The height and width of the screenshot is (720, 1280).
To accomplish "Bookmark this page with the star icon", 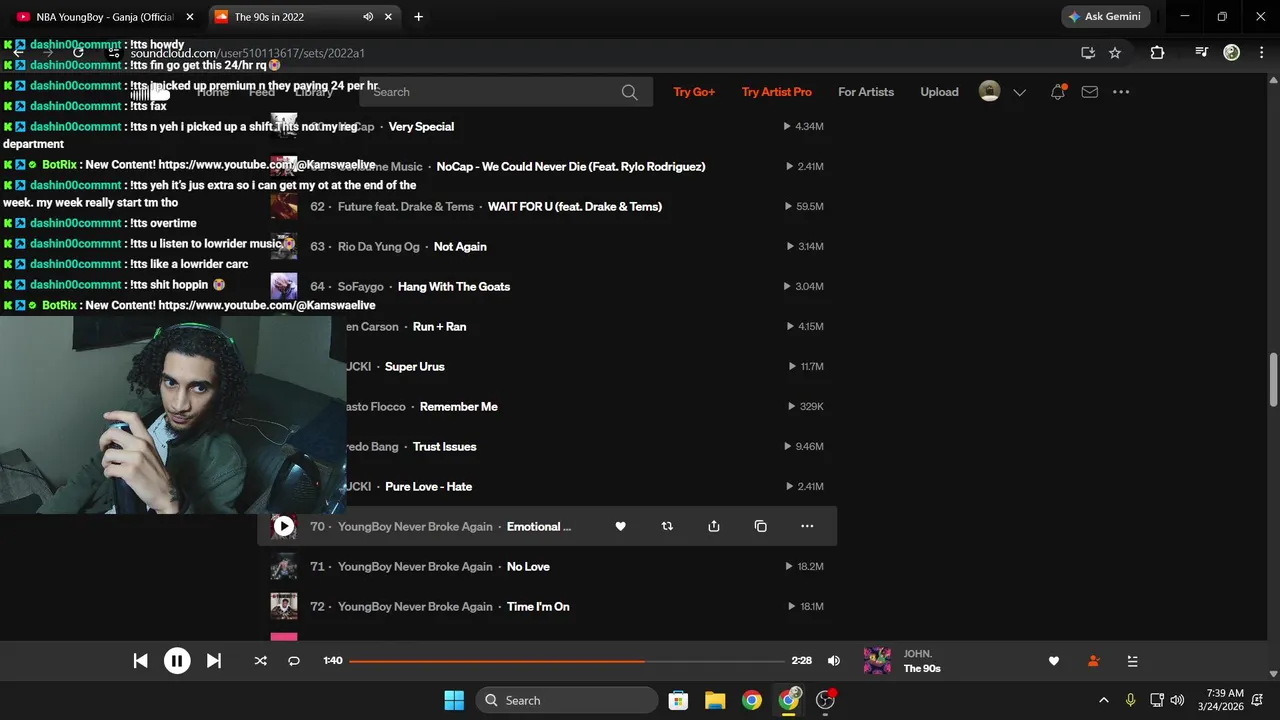I will point(1115,53).
